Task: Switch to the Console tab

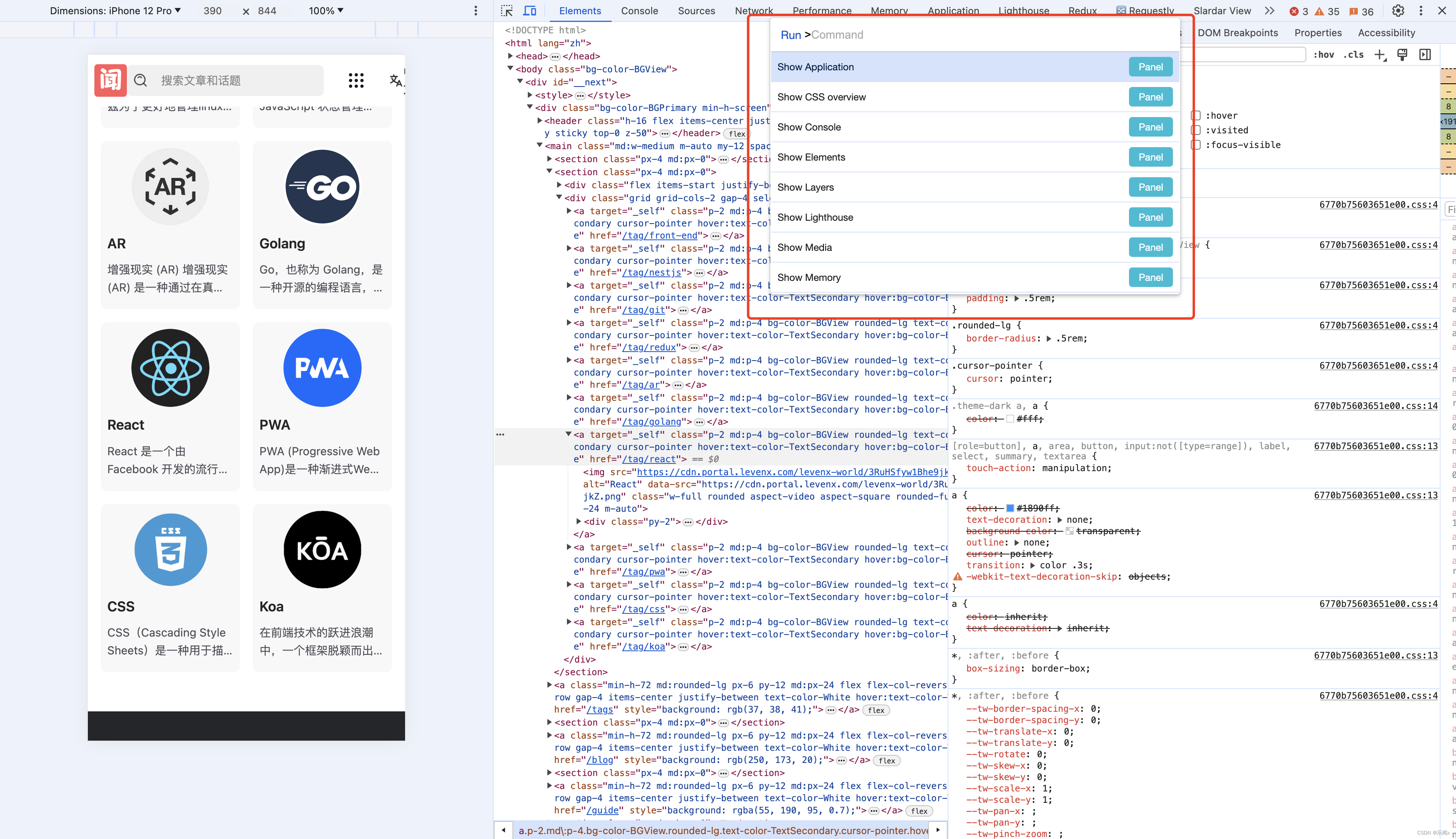Action: [639, 11]
